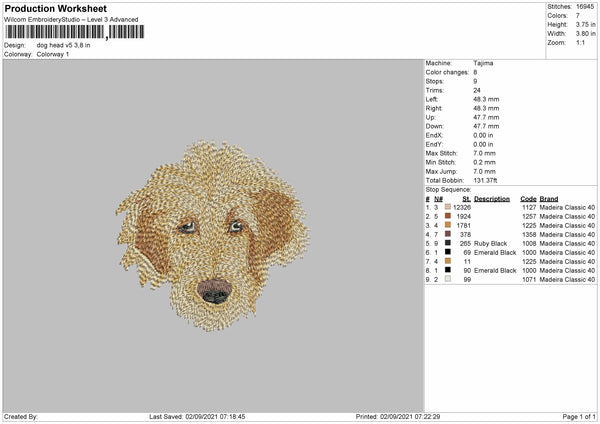Screen dimensions: 600x424
Task: Click Madeira Classic 40 in stop row 9
Action: (567, 279)
